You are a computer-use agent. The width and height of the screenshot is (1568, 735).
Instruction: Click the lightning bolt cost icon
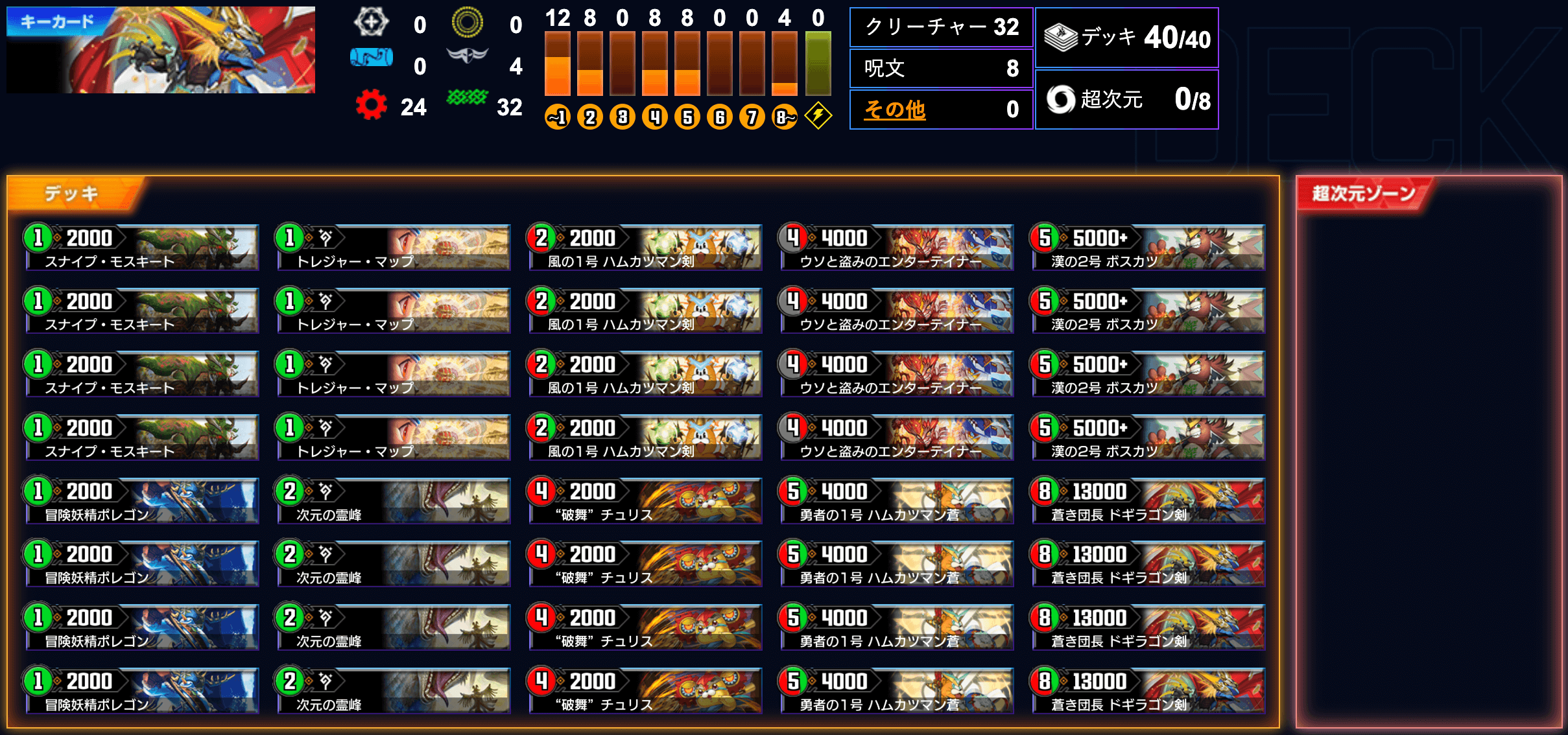click(x=818, y=116)
